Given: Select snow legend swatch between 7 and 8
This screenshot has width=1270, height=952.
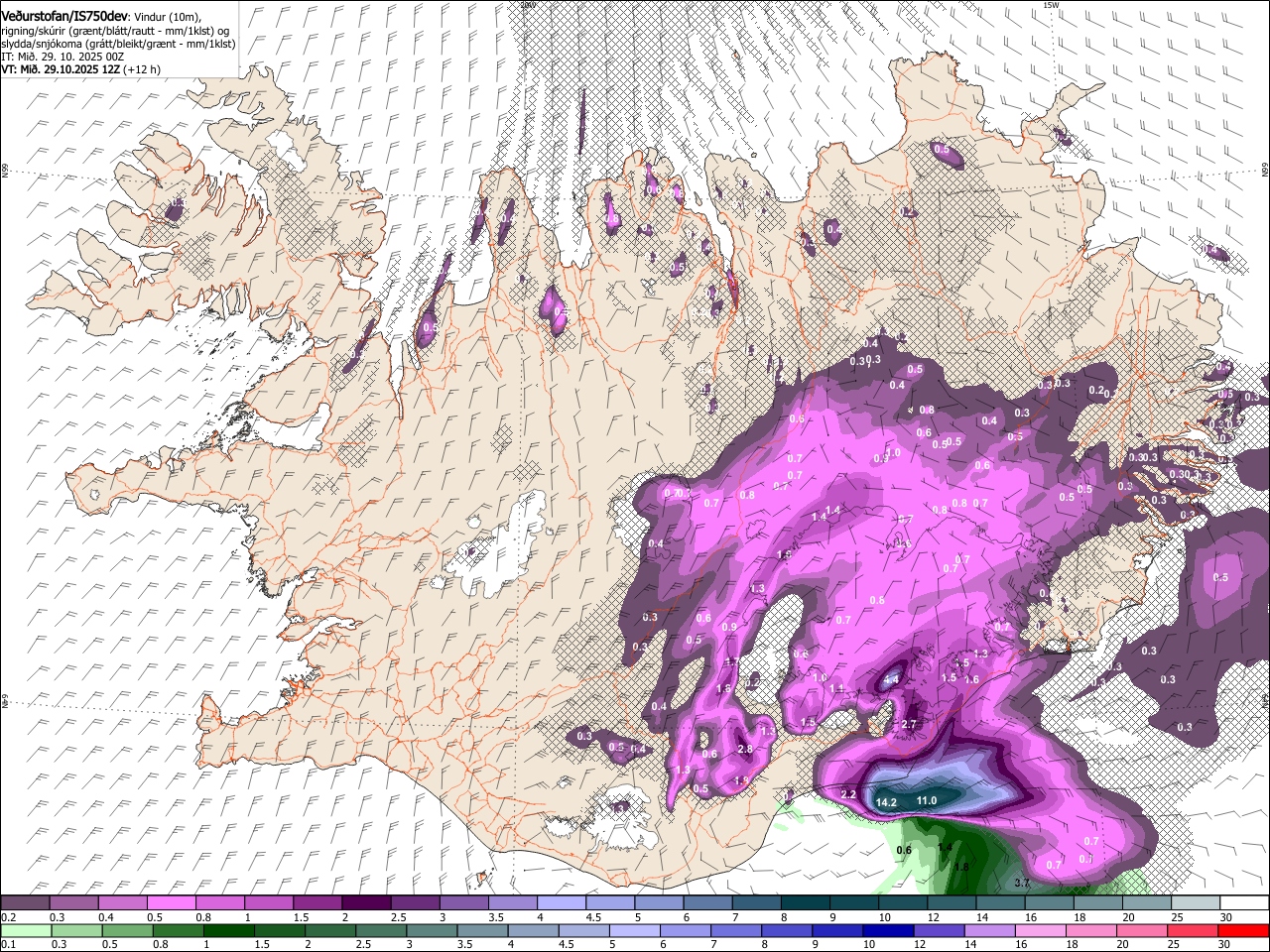Looking at the screenshot, I should (757, 902).
